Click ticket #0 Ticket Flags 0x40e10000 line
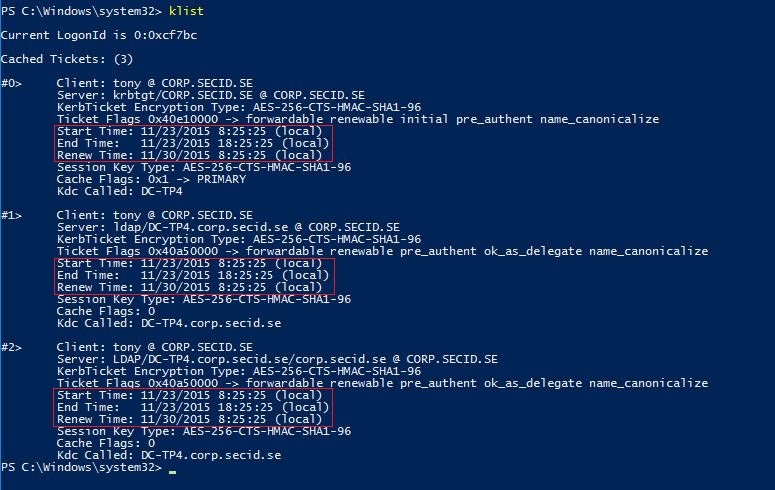This screenshot has height=490, width=775. tap(358, 119)
